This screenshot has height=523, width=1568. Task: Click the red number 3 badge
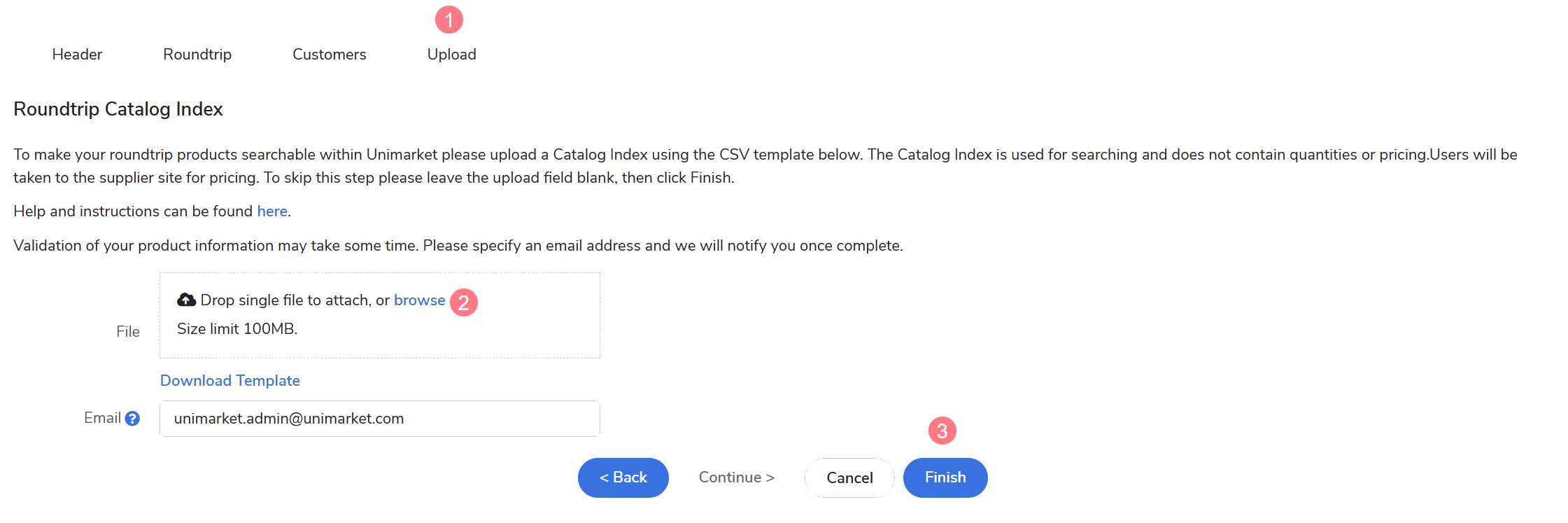[x=942, y=431]
